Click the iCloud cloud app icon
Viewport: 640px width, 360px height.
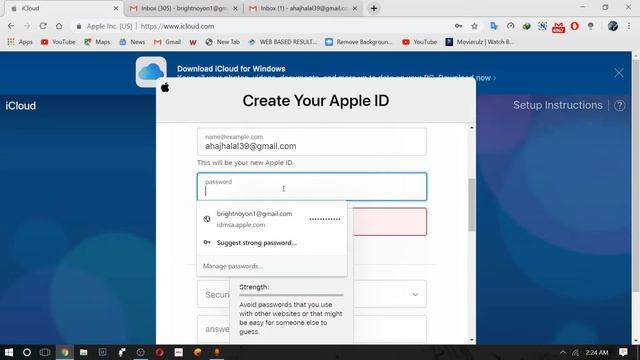click(x=151, y=72)
